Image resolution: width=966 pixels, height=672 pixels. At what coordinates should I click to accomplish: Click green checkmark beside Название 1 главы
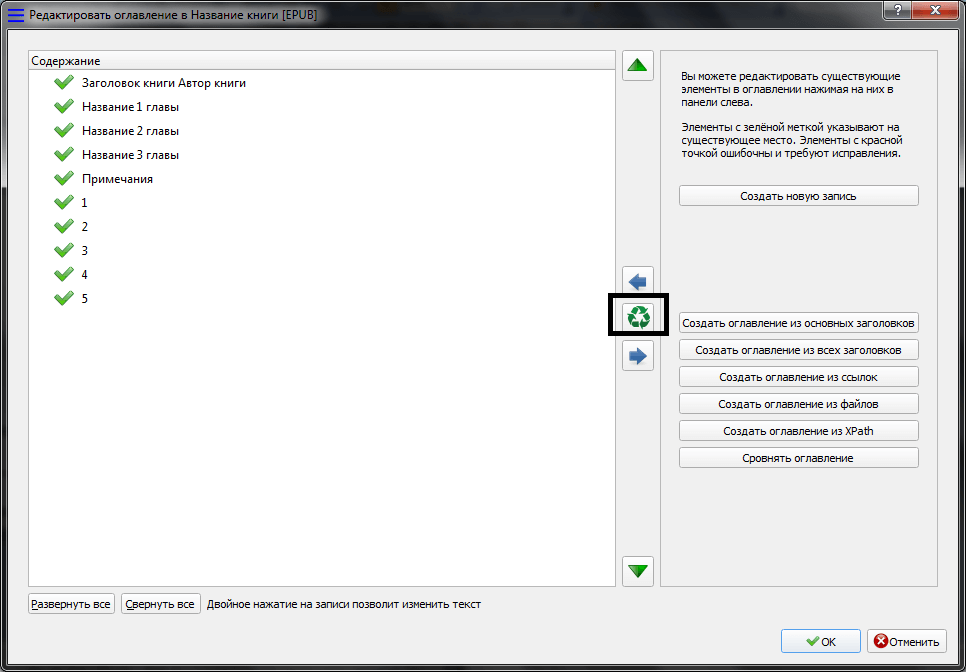(63, 107)
